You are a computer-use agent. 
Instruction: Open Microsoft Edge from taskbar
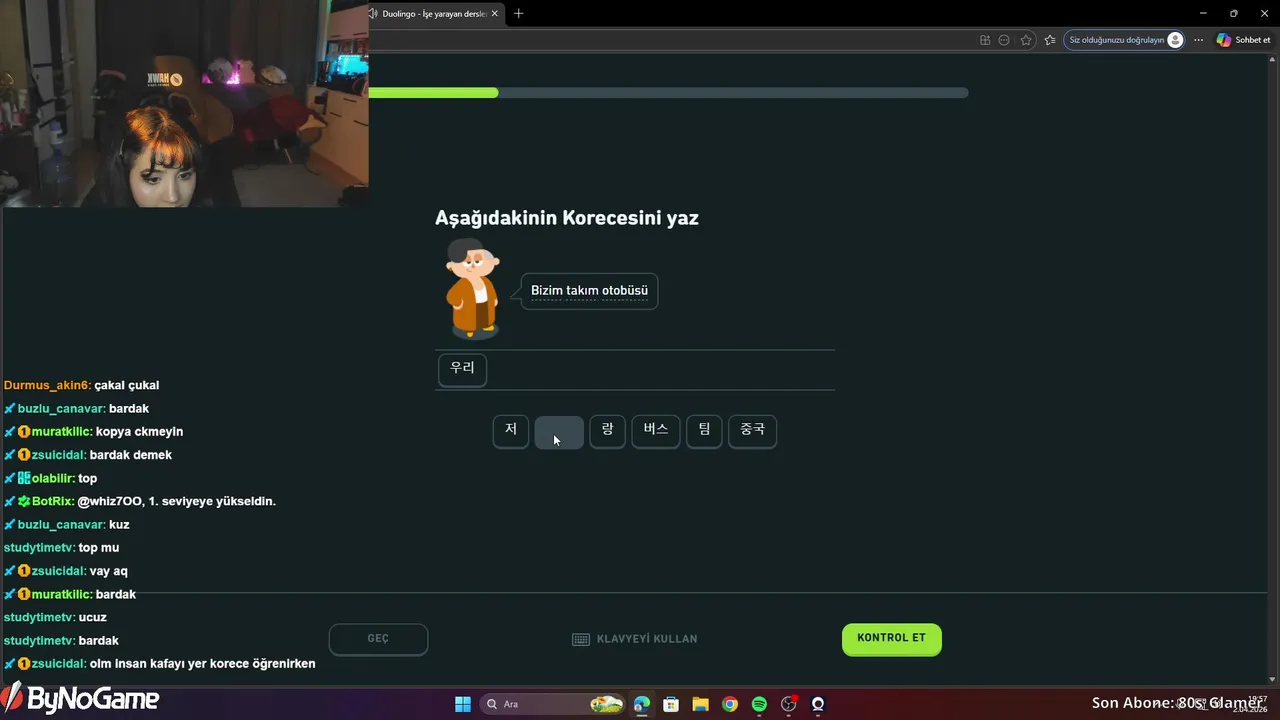point(641,704)
